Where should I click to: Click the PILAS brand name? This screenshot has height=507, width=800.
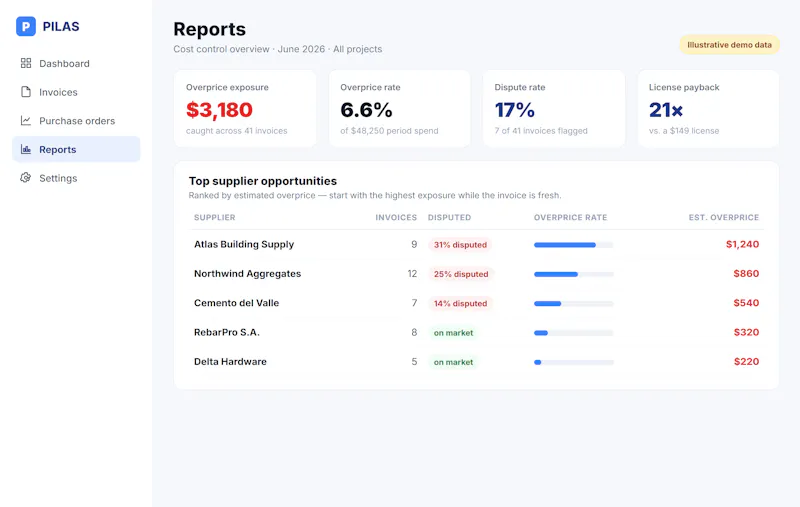click(x=61, y=27)
